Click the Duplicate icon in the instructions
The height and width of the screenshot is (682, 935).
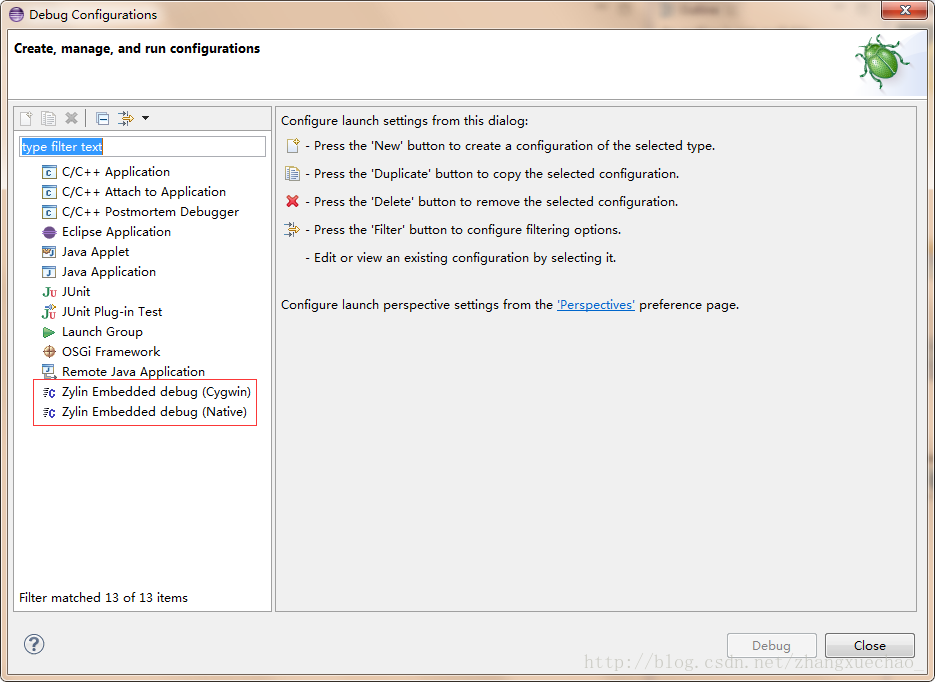coord(292,173)
